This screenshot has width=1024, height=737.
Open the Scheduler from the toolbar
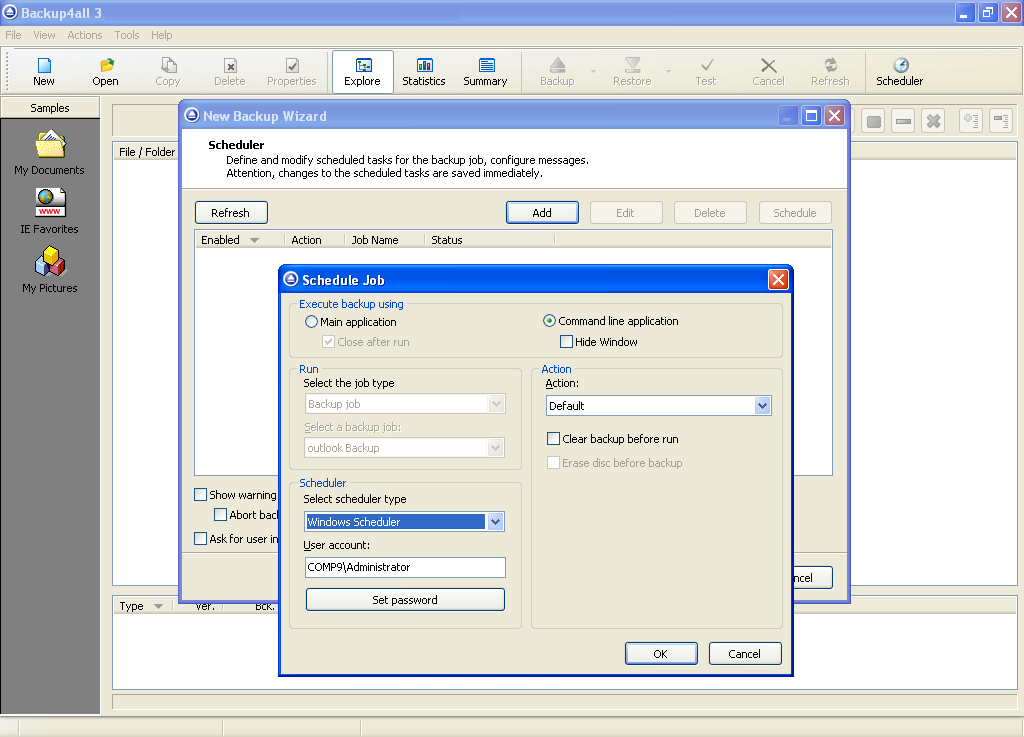900,72
